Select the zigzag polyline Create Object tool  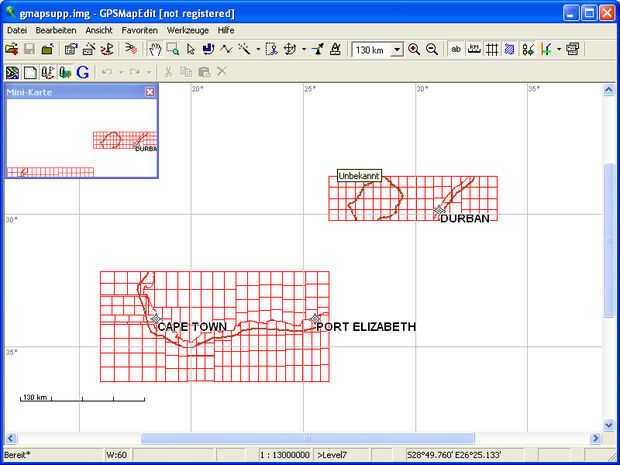tap(227, 49)
